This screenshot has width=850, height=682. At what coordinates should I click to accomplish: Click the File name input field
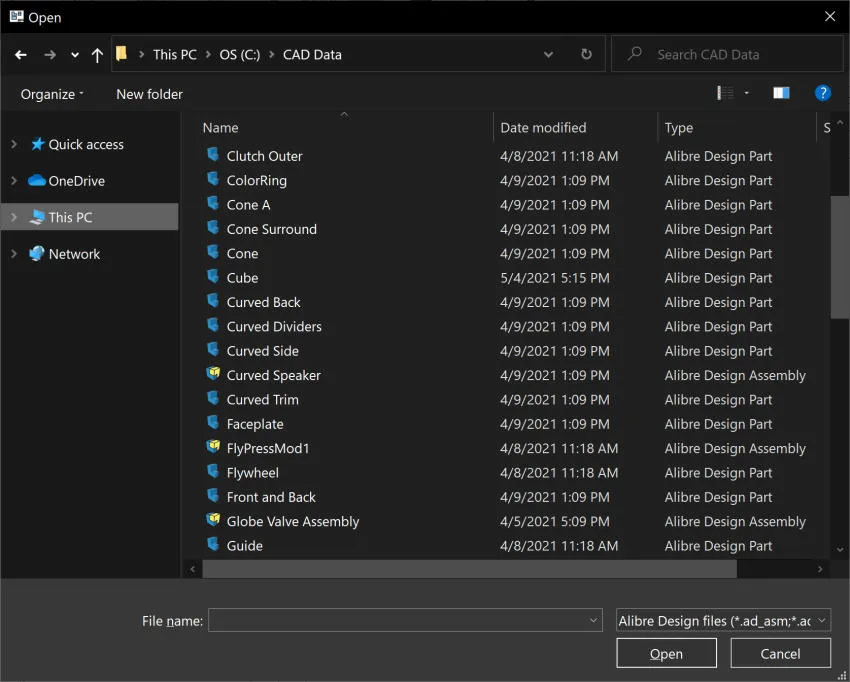pos(405,620)
